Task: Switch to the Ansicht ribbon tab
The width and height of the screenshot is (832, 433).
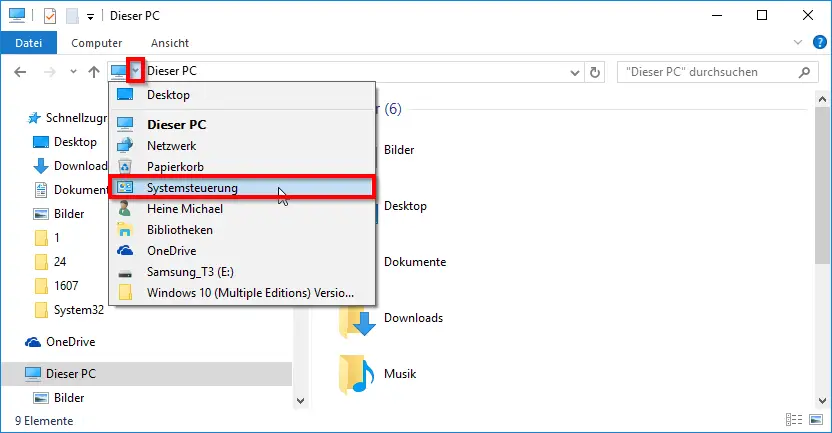Action: pos(170,43)
